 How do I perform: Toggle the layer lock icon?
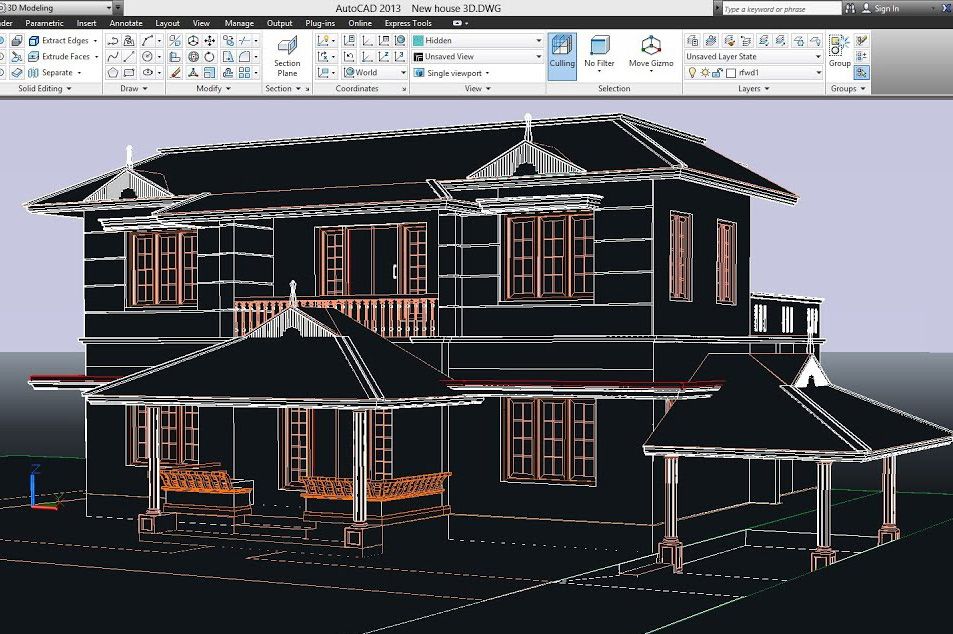click(x=717, y=73)
